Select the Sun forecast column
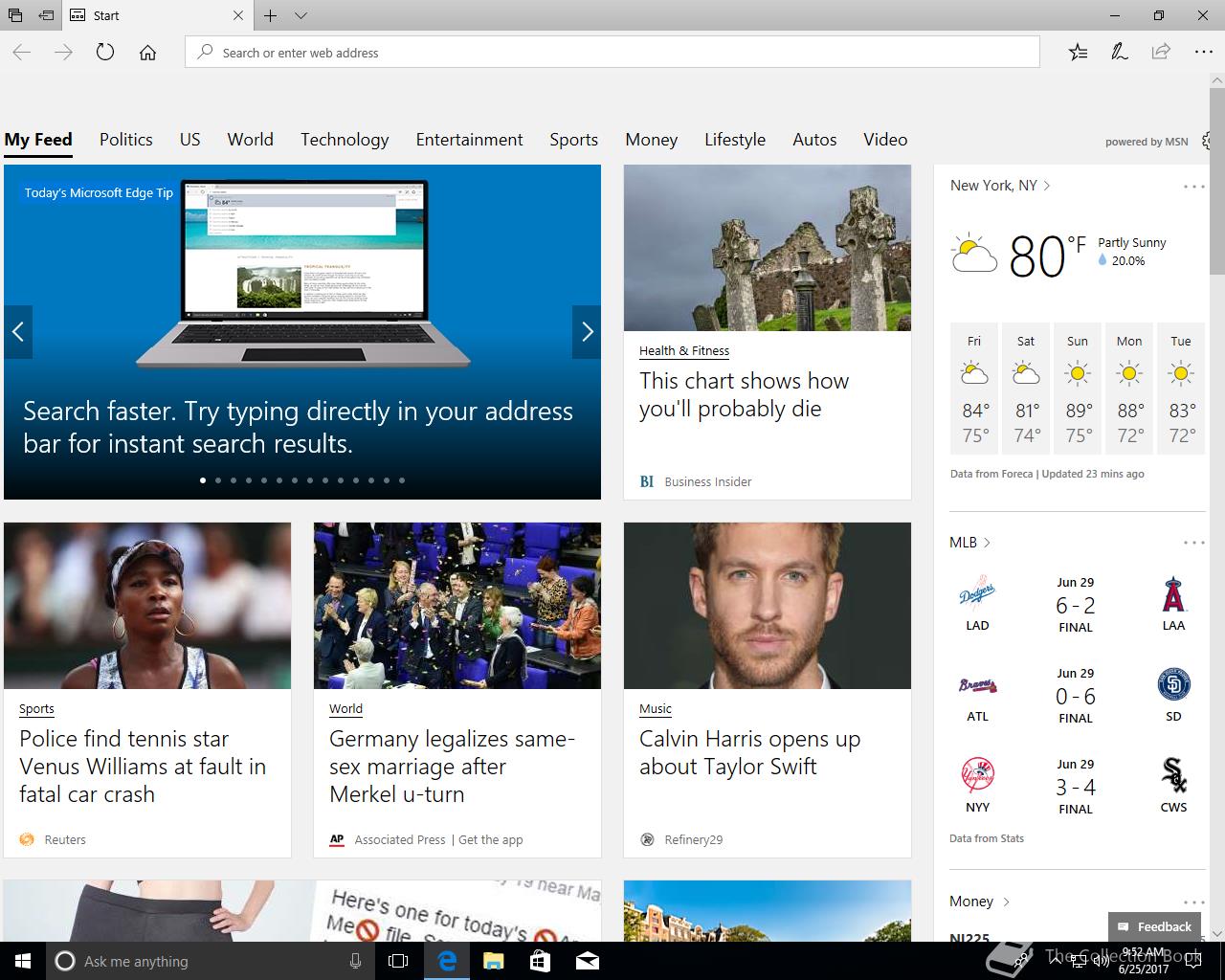Viewport: 1225px width, 980px height. (1078, 389)
